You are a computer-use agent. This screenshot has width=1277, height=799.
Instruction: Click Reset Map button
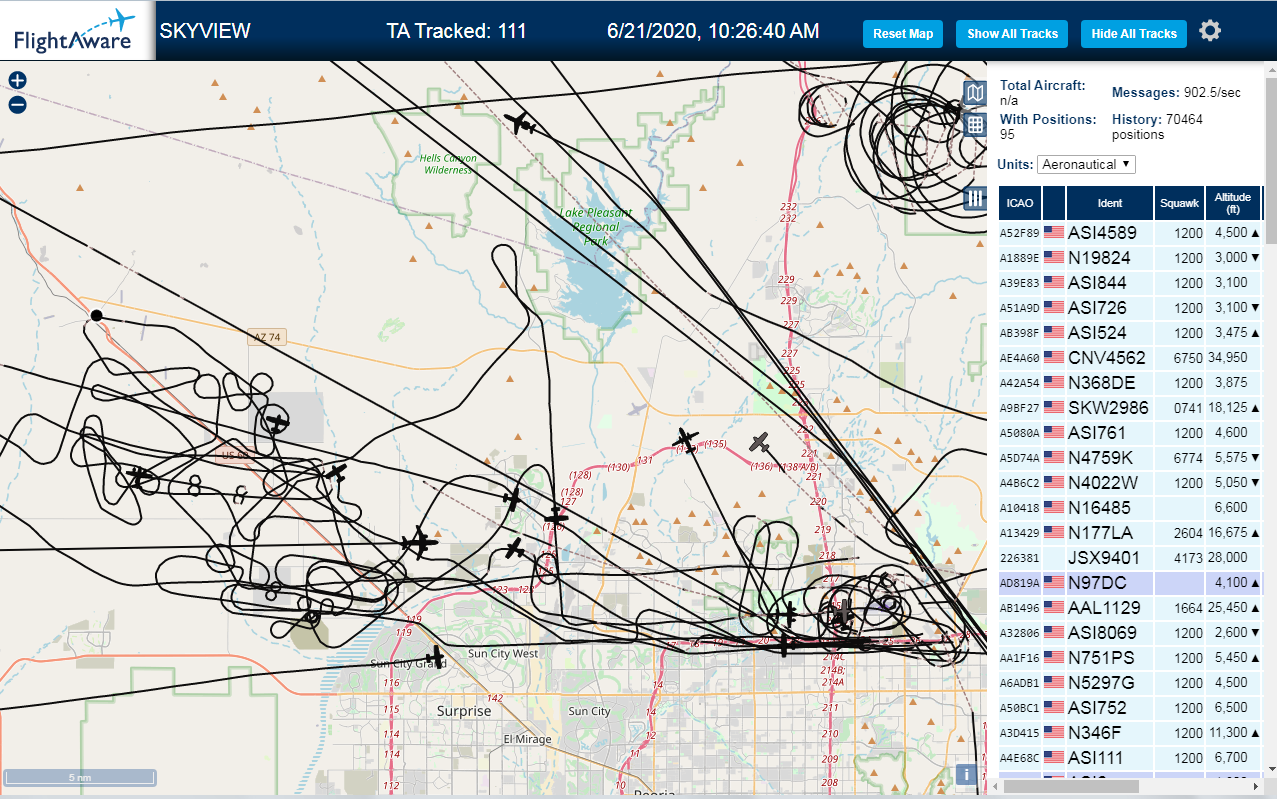pos(903,34)
